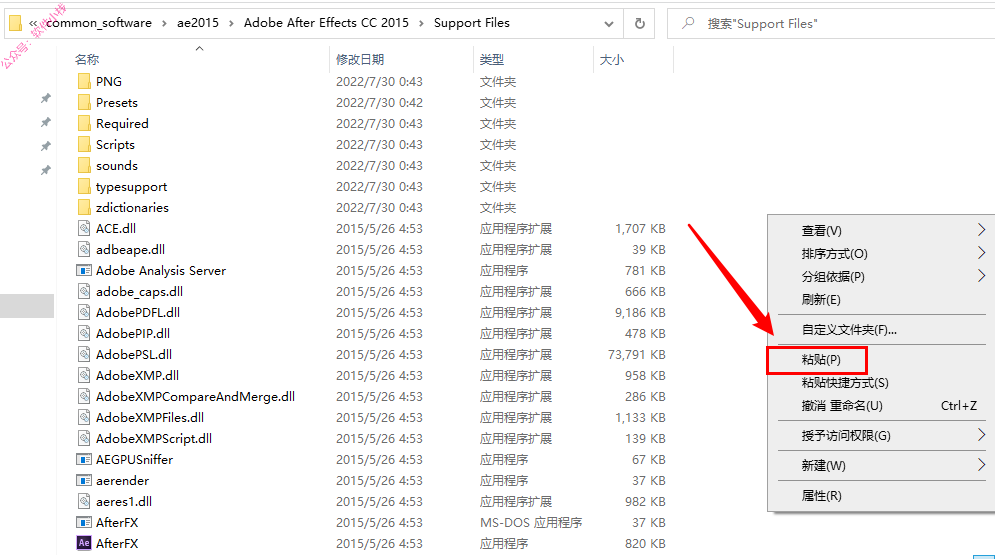Click the Presets folder icon
The width and height of the screenshot is (995, 559).
pyautogui.click(x=84, y=102)
